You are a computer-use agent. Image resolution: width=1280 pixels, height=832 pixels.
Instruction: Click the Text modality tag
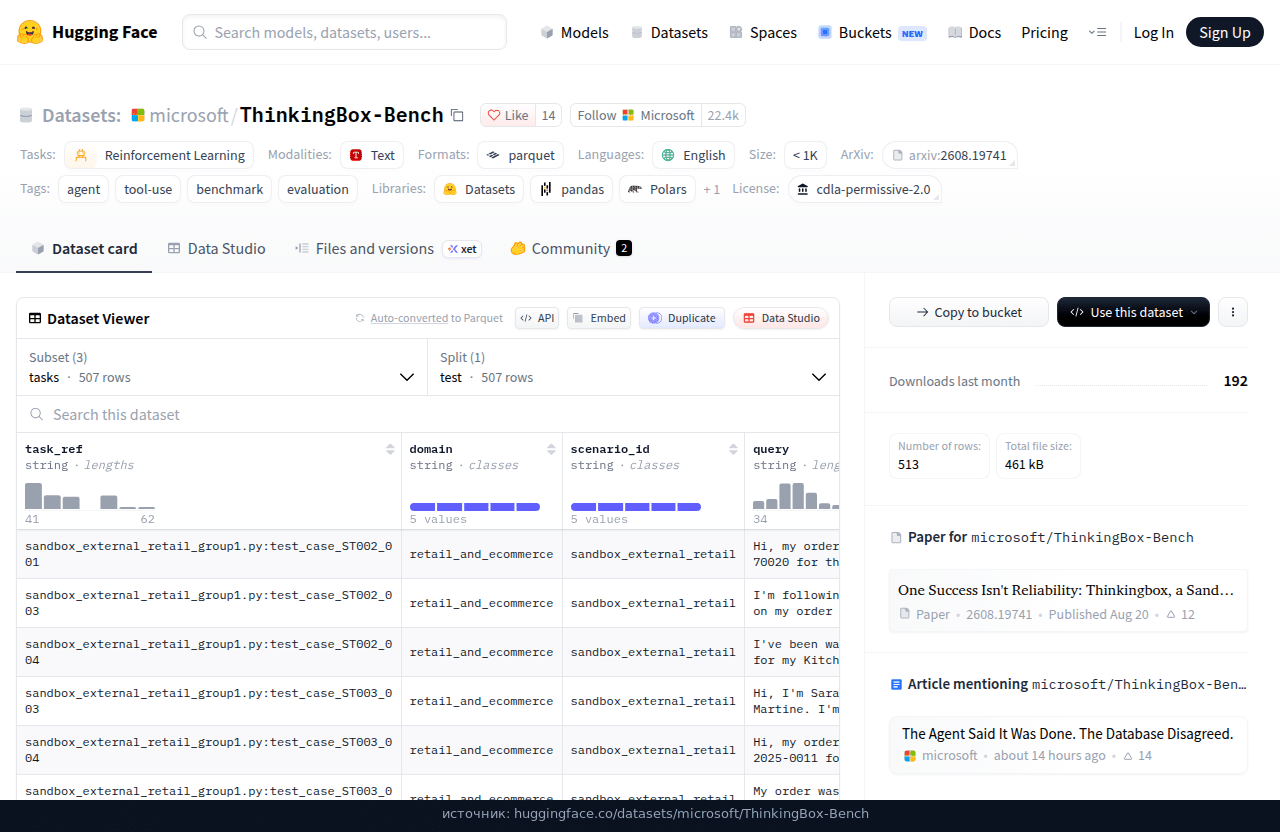(x=372, y=155)
